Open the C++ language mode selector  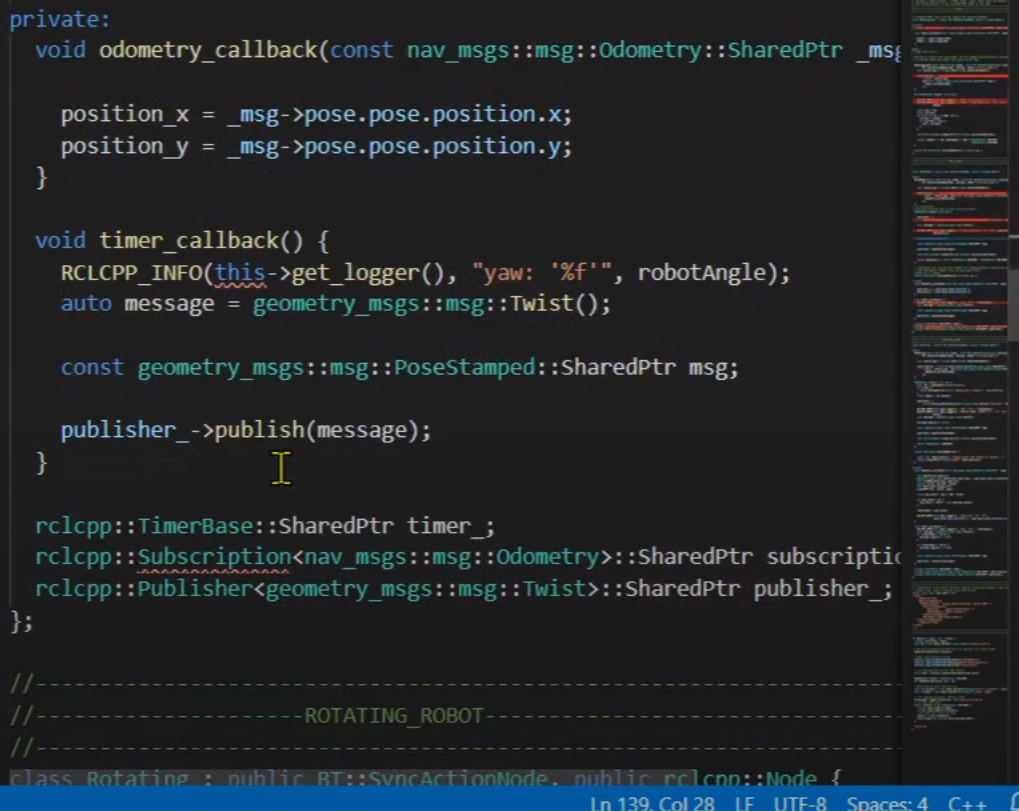click(x=967, y=803)
